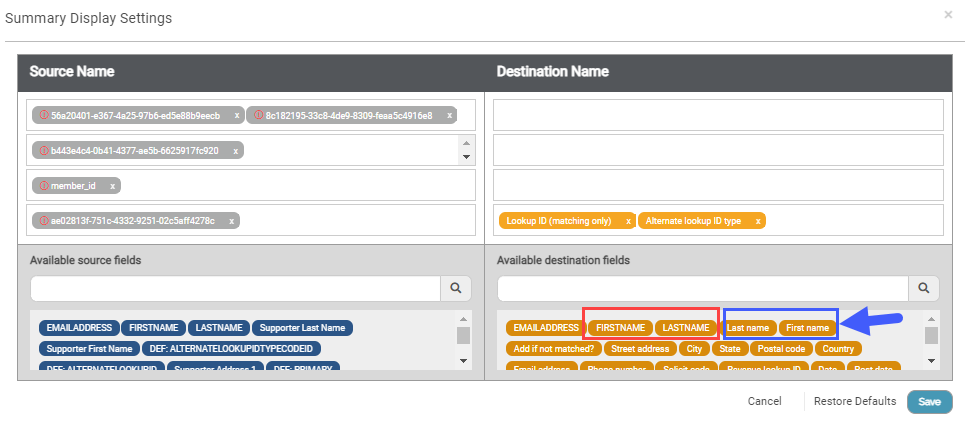Select LASTNAME destination field chip
This screenshot has height=426, width=974.
(x=686, y=327)
